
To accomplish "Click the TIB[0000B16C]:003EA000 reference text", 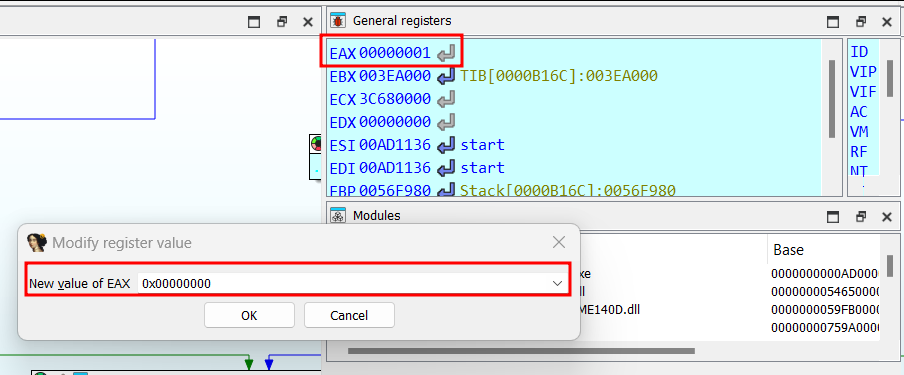I will point(558,76).
